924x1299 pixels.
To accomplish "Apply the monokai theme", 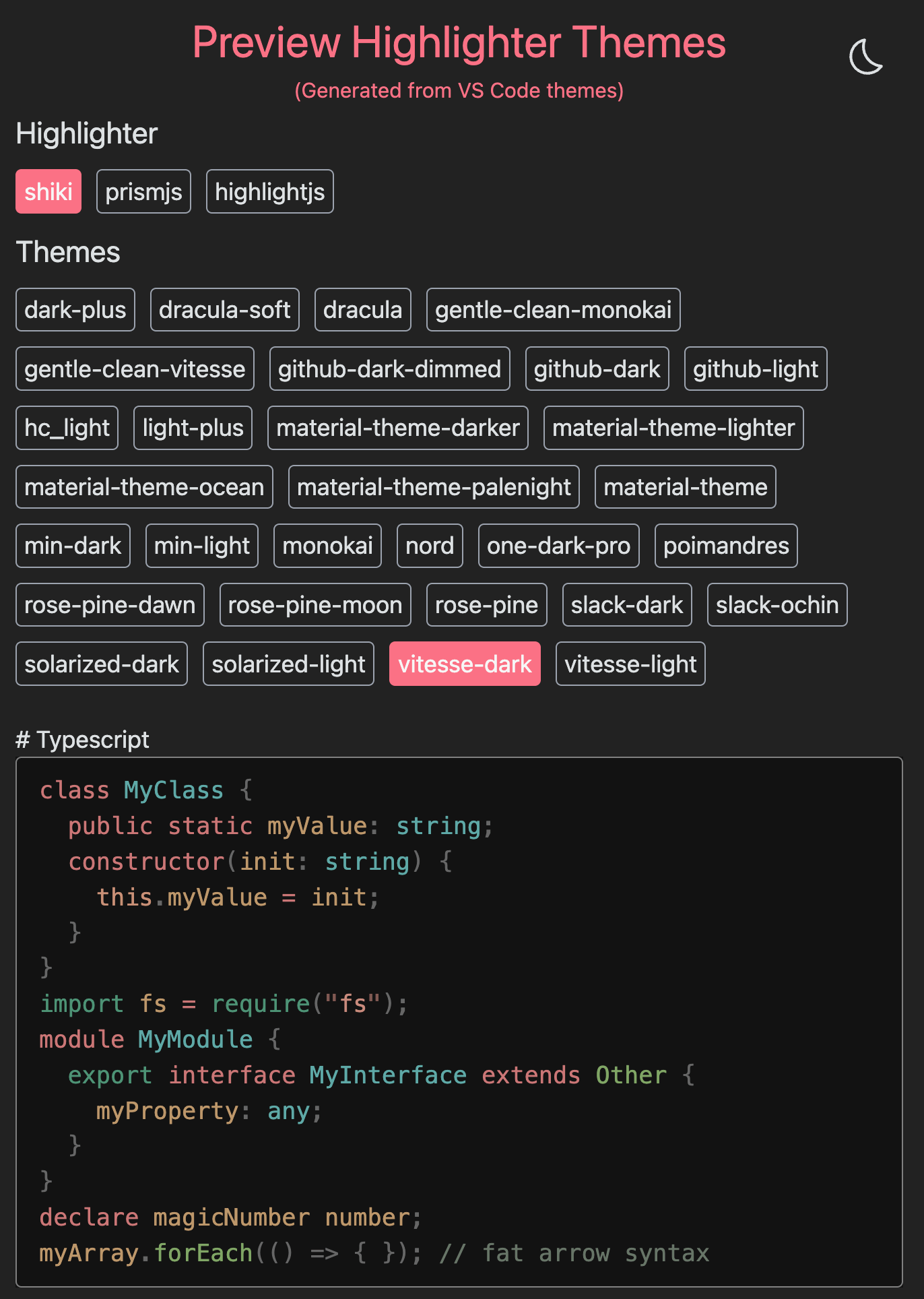I will (328, 546).
